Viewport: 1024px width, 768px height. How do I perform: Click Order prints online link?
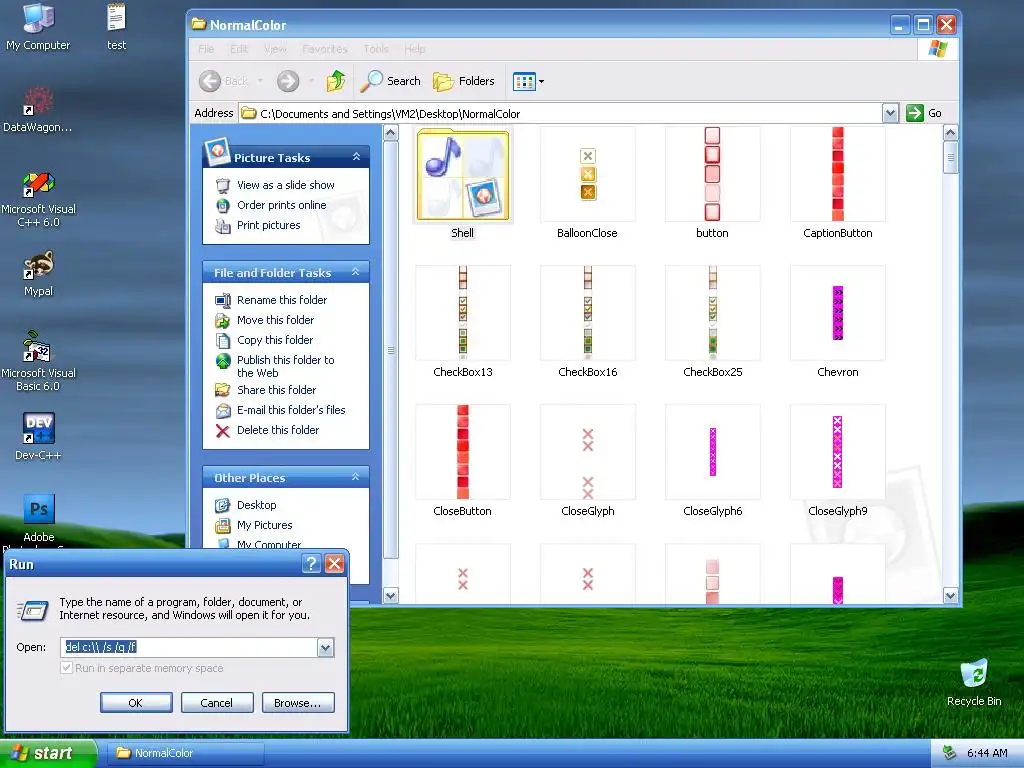tap(281, 205)
